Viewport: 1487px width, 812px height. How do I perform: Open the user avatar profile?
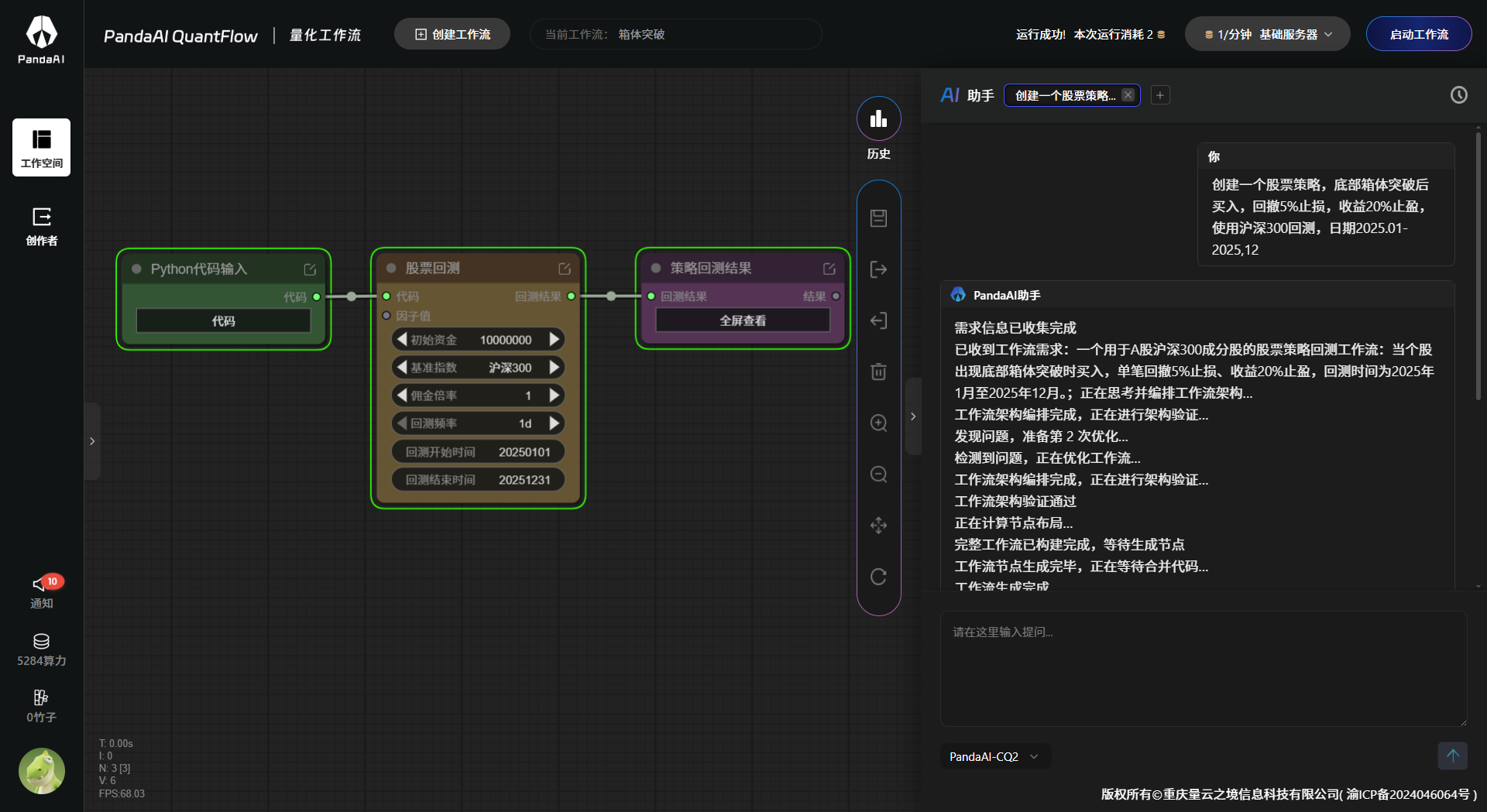(41, 771)
